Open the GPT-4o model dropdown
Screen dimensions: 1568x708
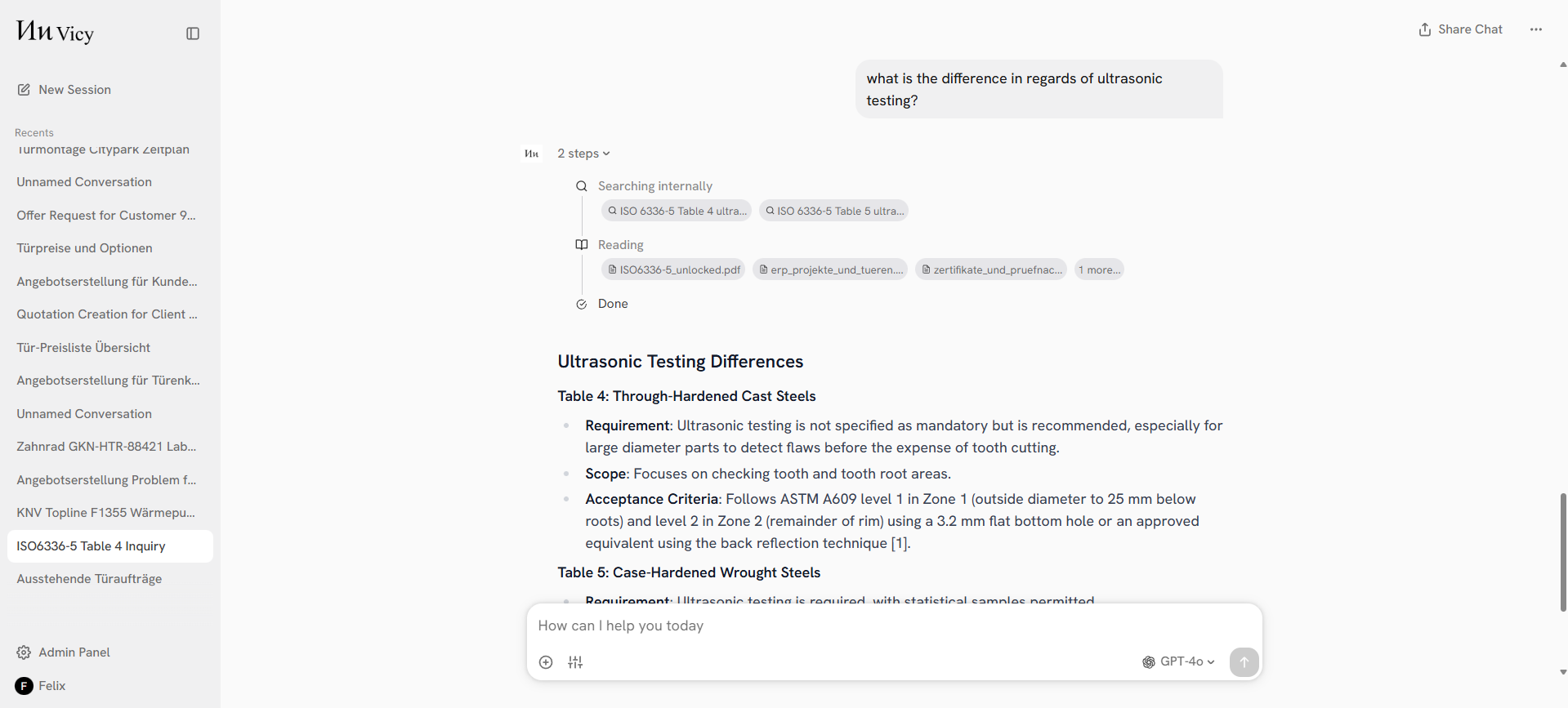coord(1178,661)
